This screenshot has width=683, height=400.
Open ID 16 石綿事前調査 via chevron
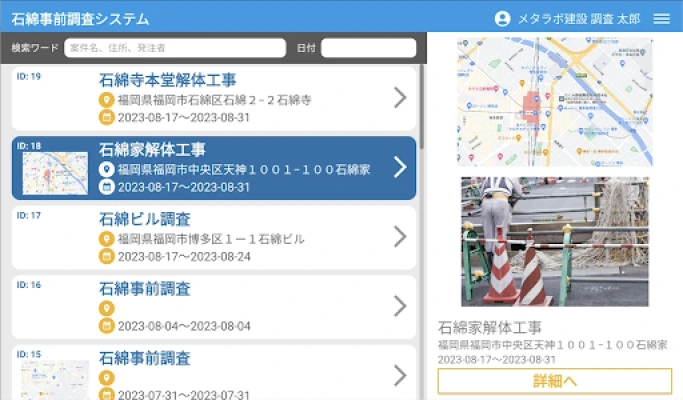399,306
